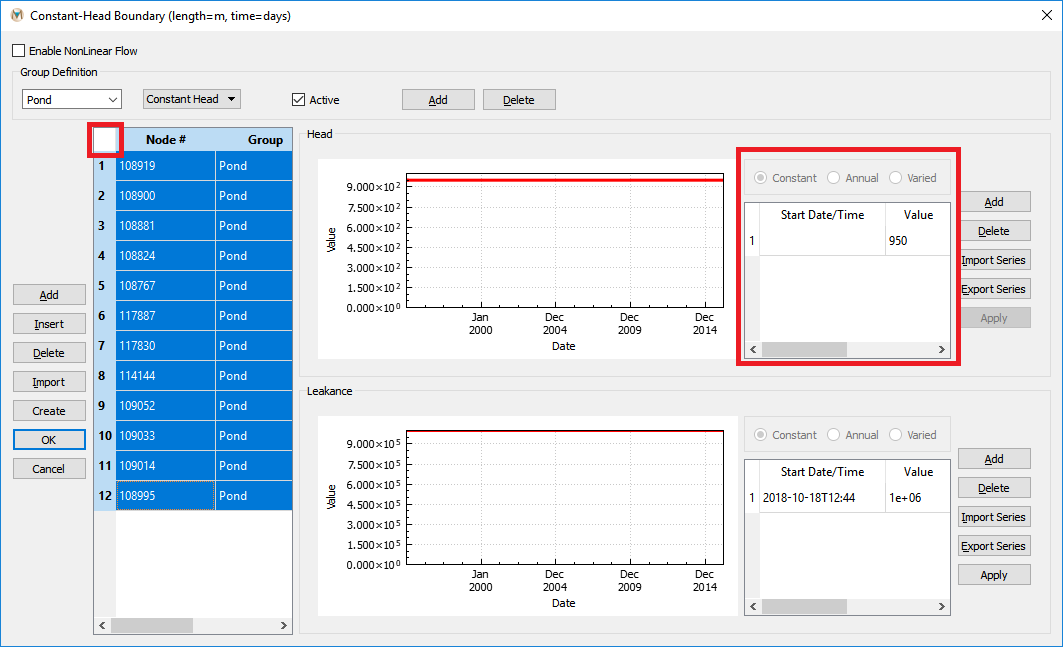The width and height of the screenshot is (1063, 647).
Task: Click left arrow of Leakance table scrollbar
Action: click(x=753, y=606)
